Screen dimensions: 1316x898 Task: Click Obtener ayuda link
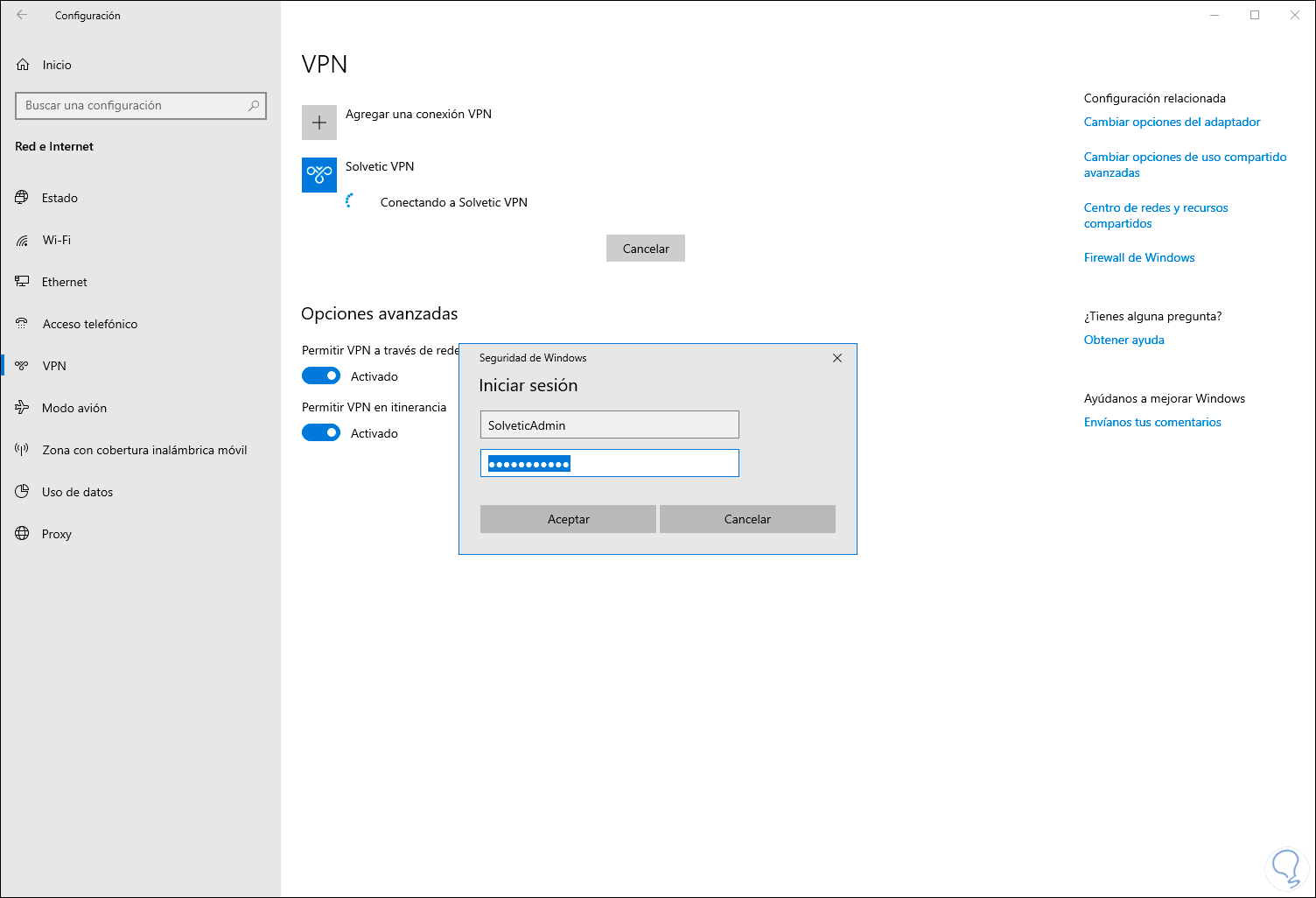click(x=1124, y=340)
